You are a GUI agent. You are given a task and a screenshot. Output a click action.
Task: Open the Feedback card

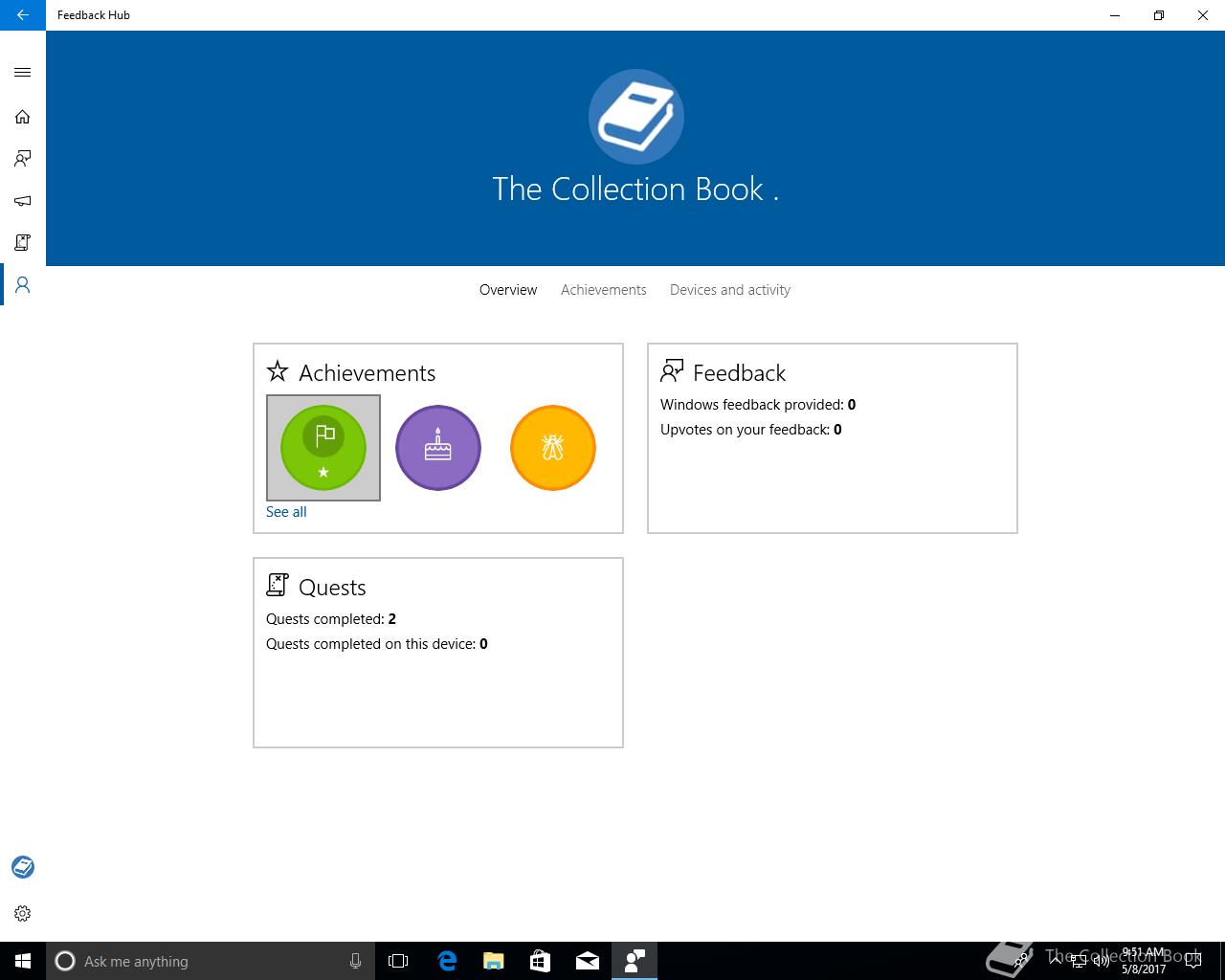[x=833, y=438]
